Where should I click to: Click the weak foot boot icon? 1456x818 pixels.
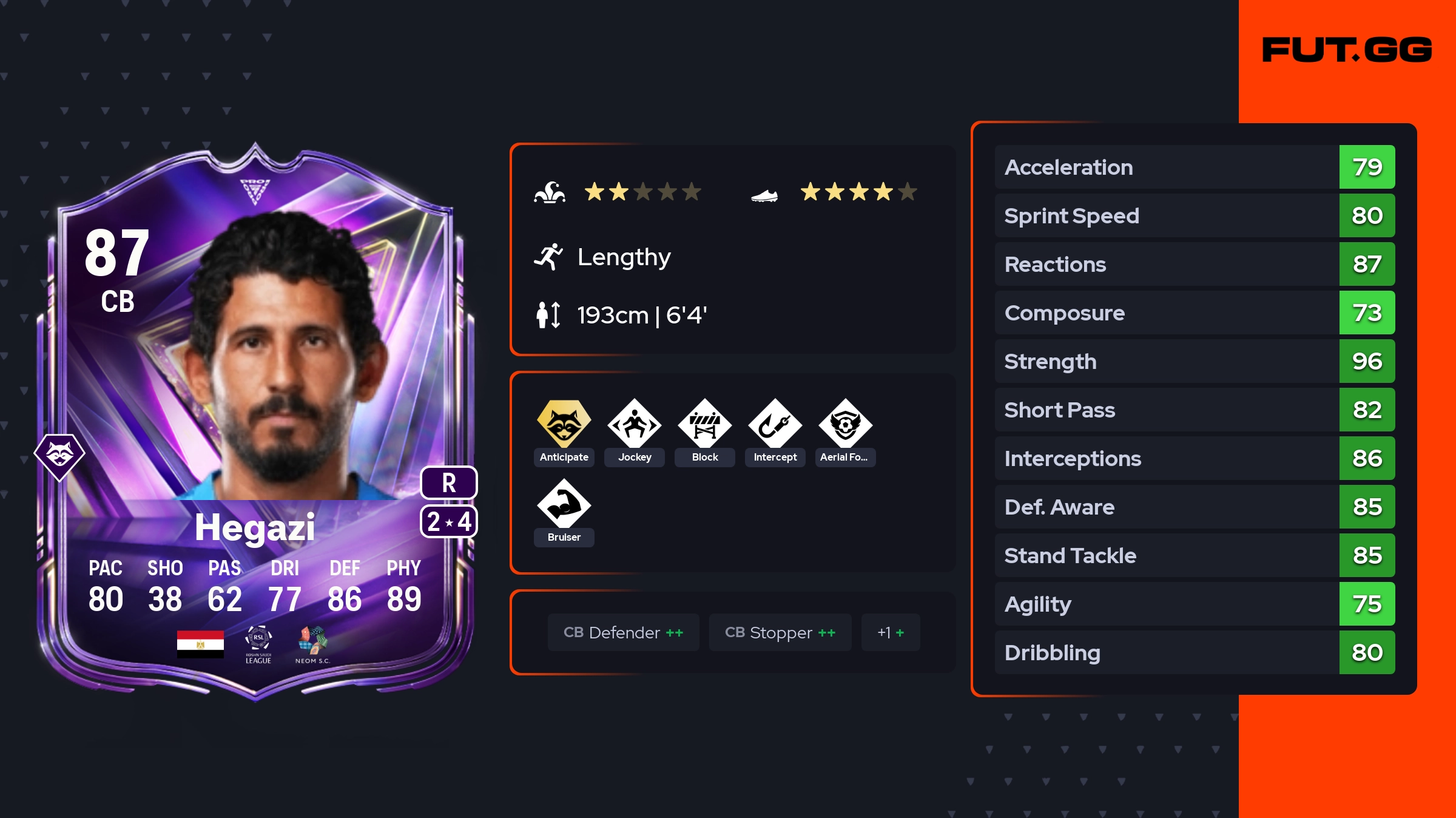click(764, 195)
